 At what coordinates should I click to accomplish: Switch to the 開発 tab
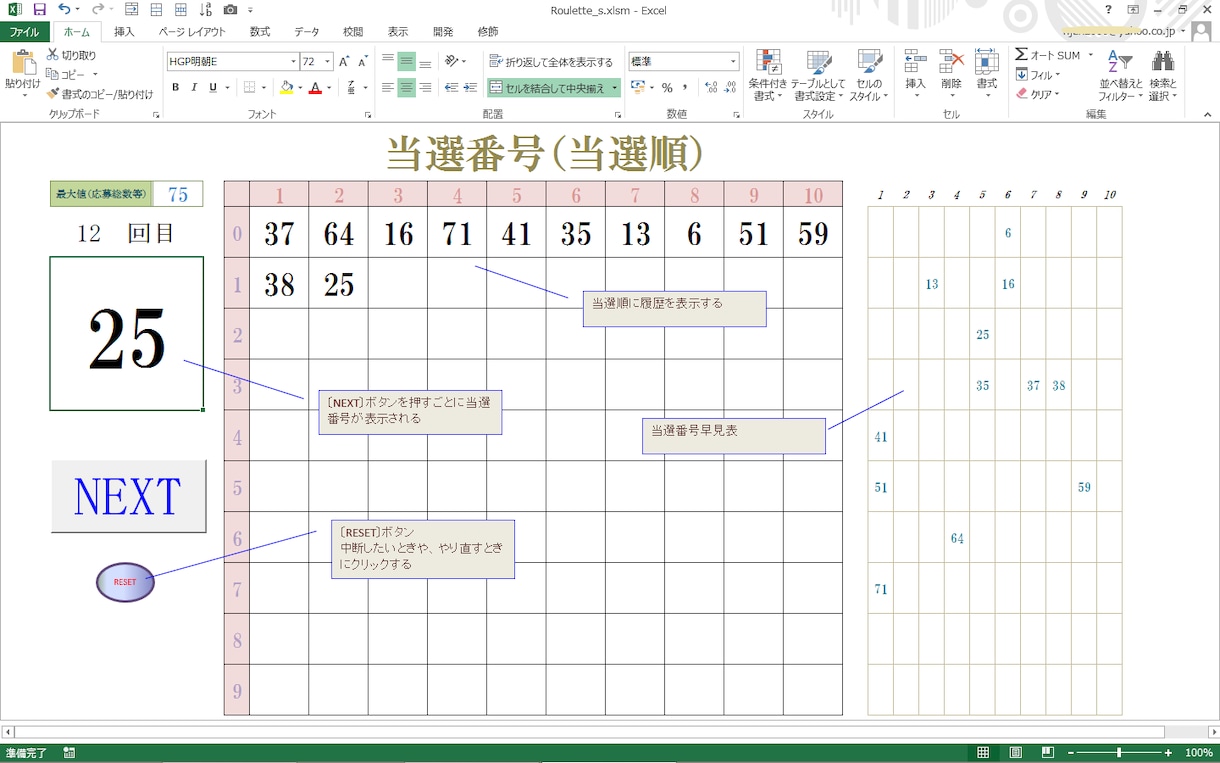point(443,32)
